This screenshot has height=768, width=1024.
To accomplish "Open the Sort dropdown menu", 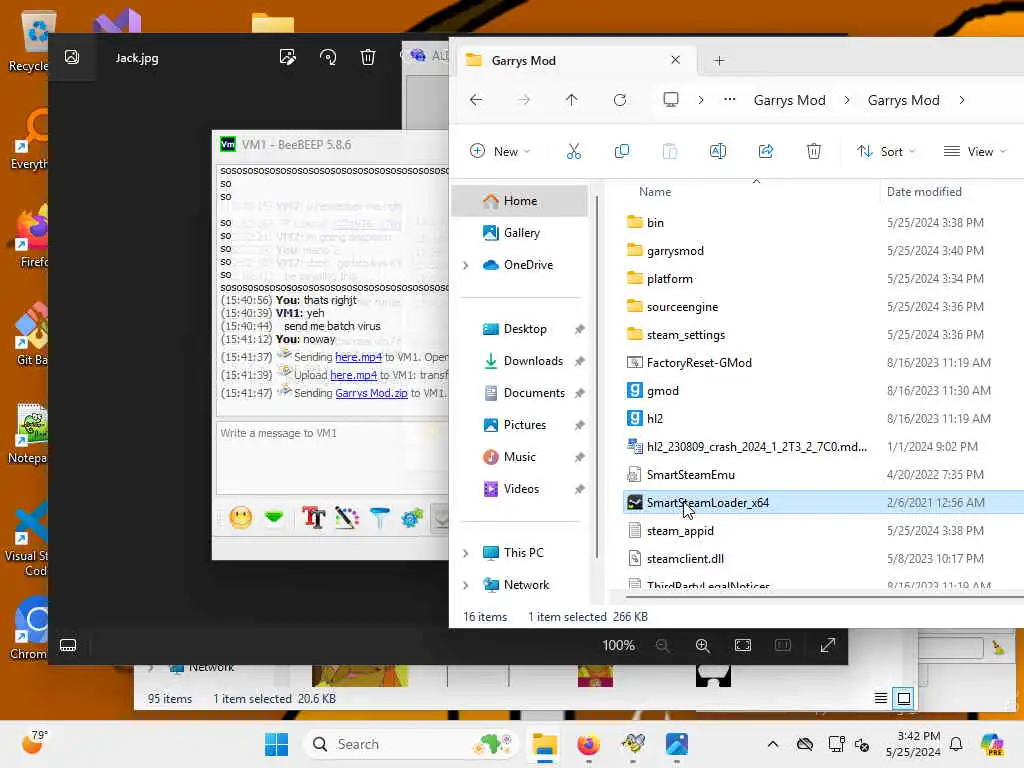I will (x=886, y=152).
